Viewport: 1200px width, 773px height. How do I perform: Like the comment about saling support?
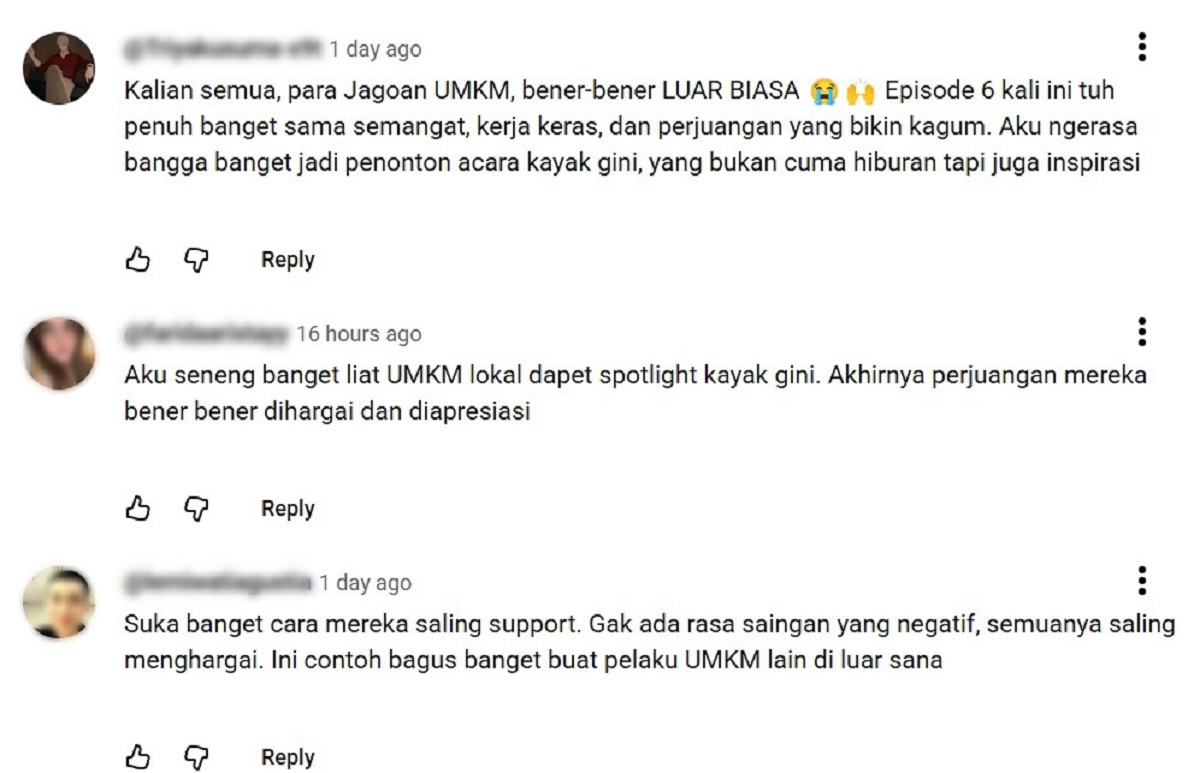[x=137, y=757]
